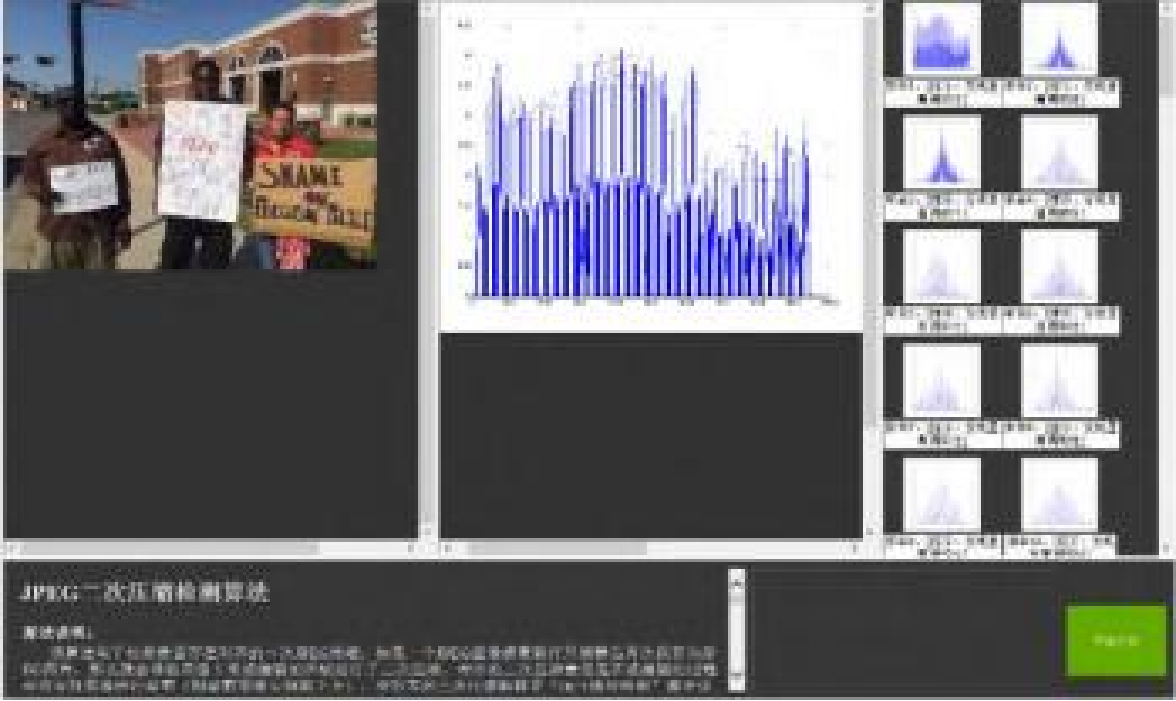The height and width of the screenshot is (701, 1176).
Task: Pick the fourth-row right histogram thumbnail
Action: click(1059, 381)
